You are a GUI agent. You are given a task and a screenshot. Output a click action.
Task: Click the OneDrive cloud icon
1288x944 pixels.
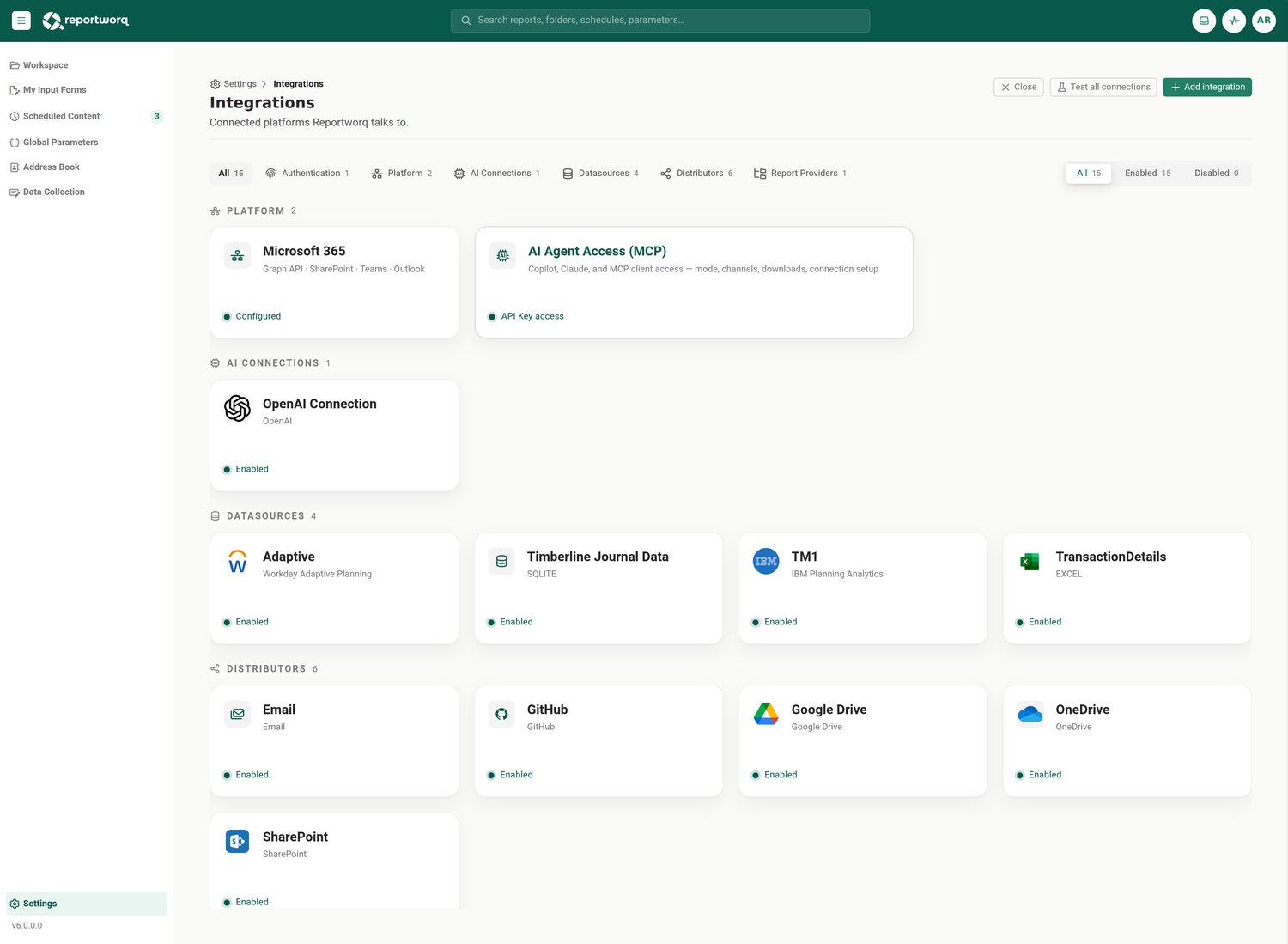coord(1030,714)
